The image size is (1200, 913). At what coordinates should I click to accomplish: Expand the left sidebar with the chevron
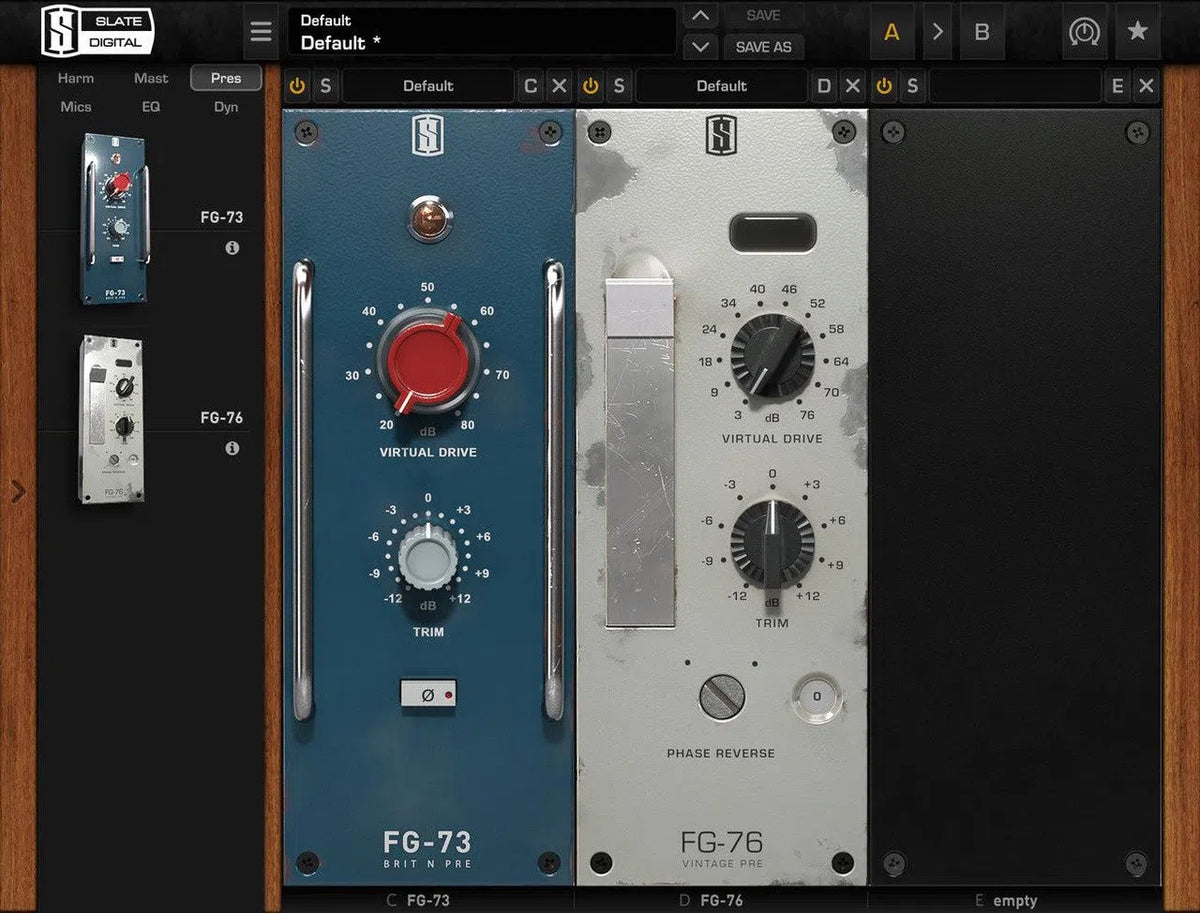click(x=17, y=491)
